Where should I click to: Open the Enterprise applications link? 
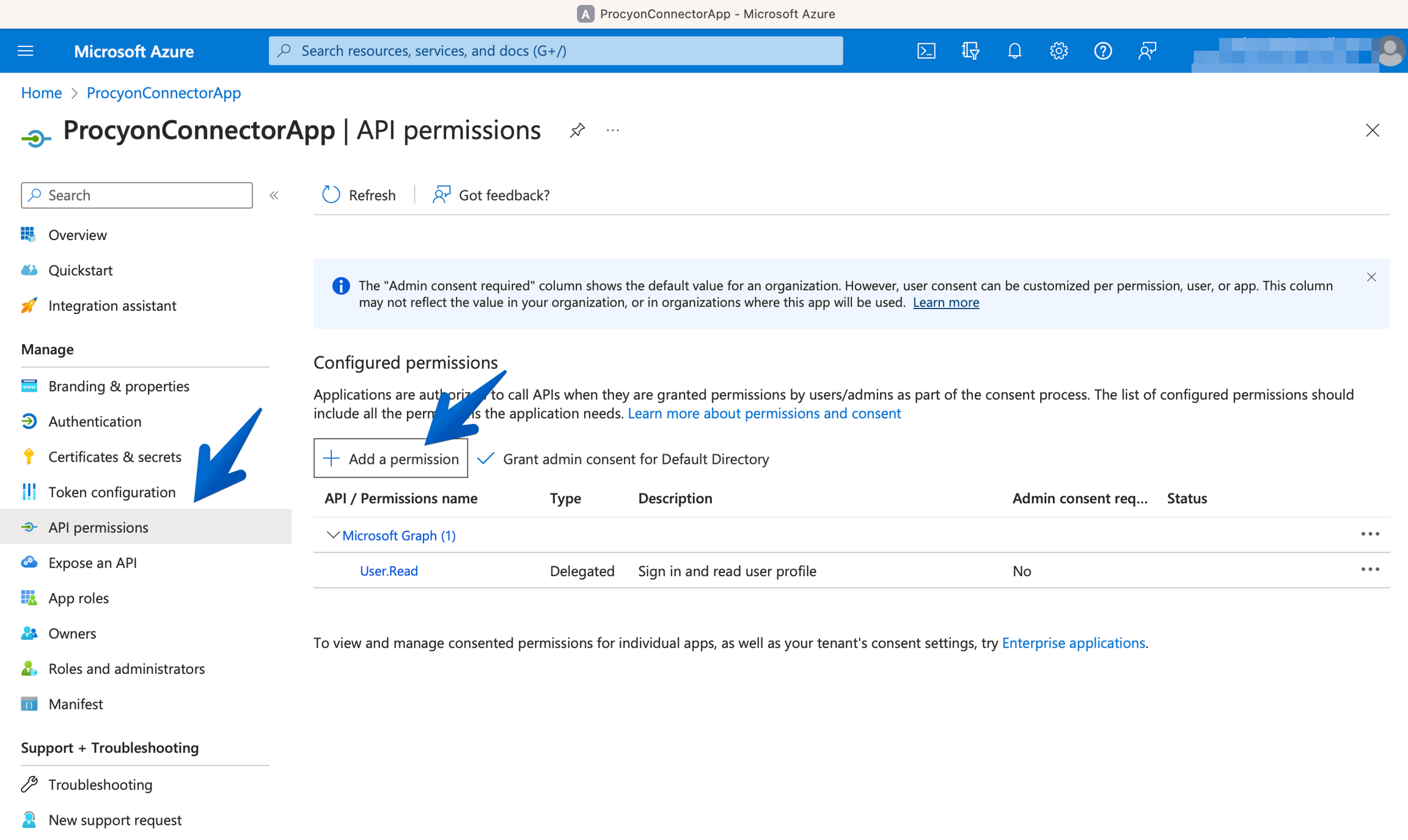coord(1073,643)
